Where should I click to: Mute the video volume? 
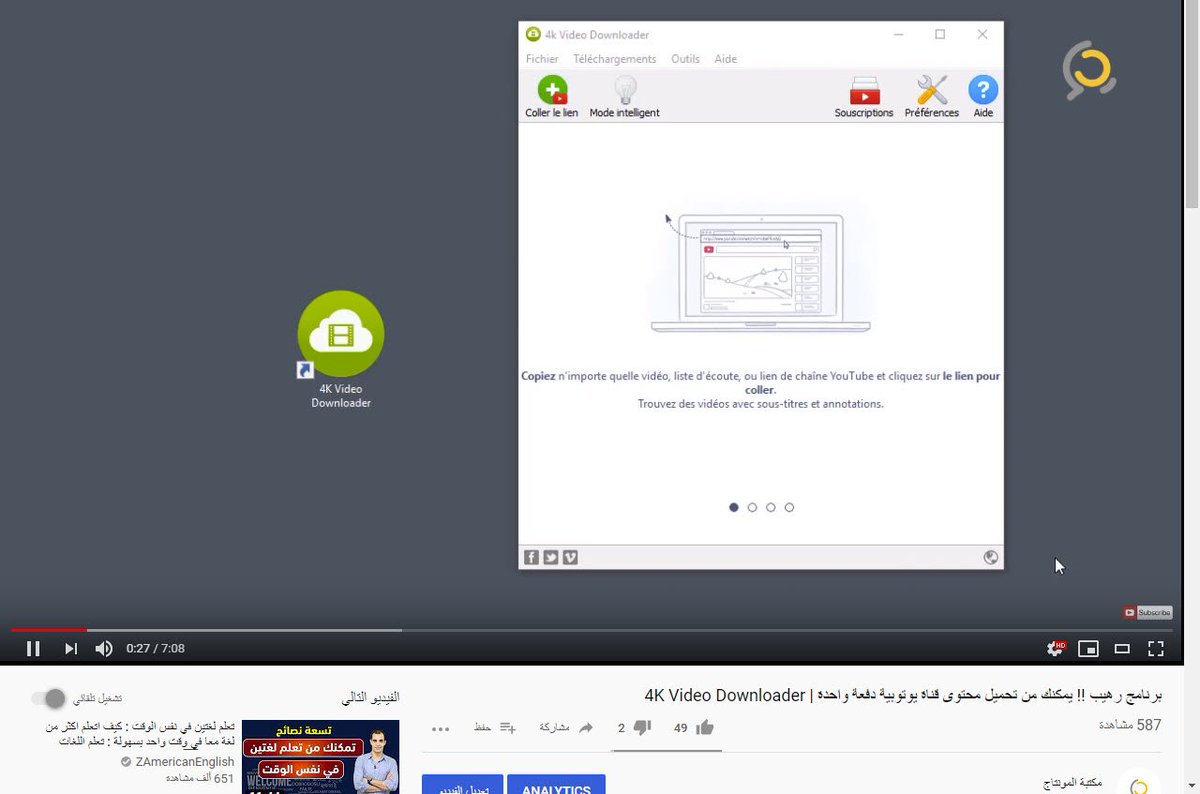coord(104,648)
